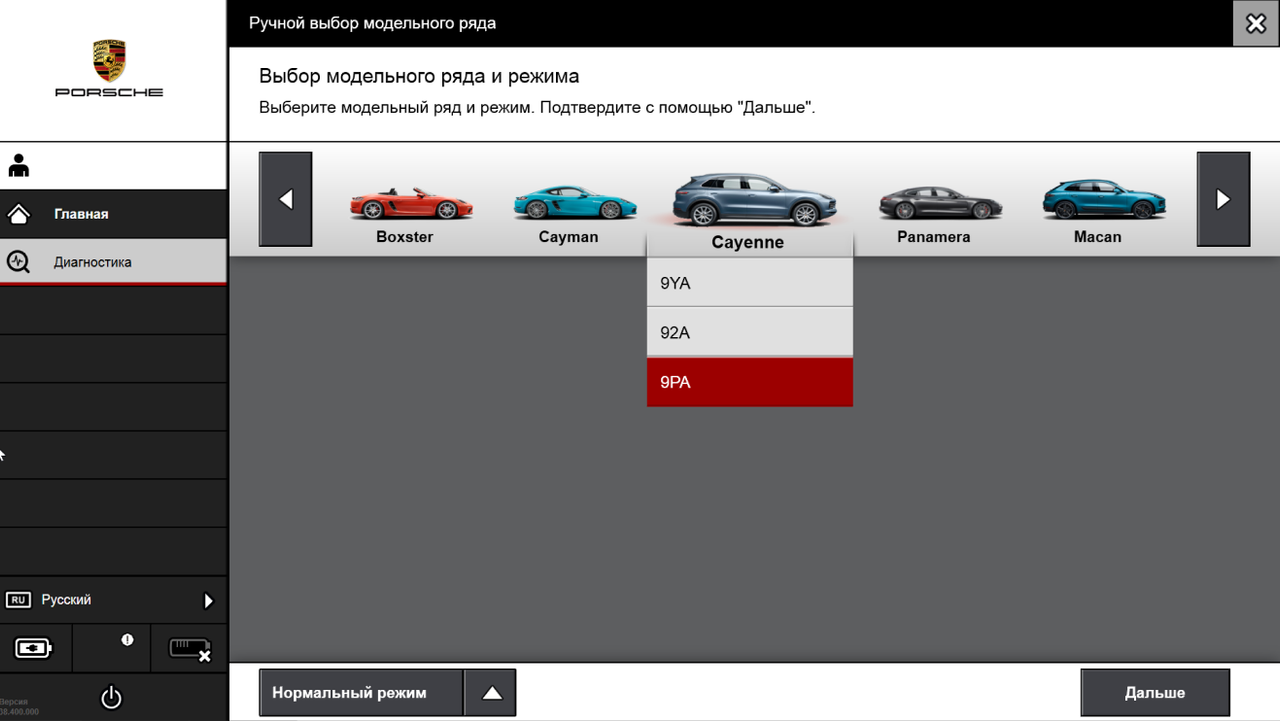Select the Panamera model series
This screenshot has width=1280, height=721.
933,214
